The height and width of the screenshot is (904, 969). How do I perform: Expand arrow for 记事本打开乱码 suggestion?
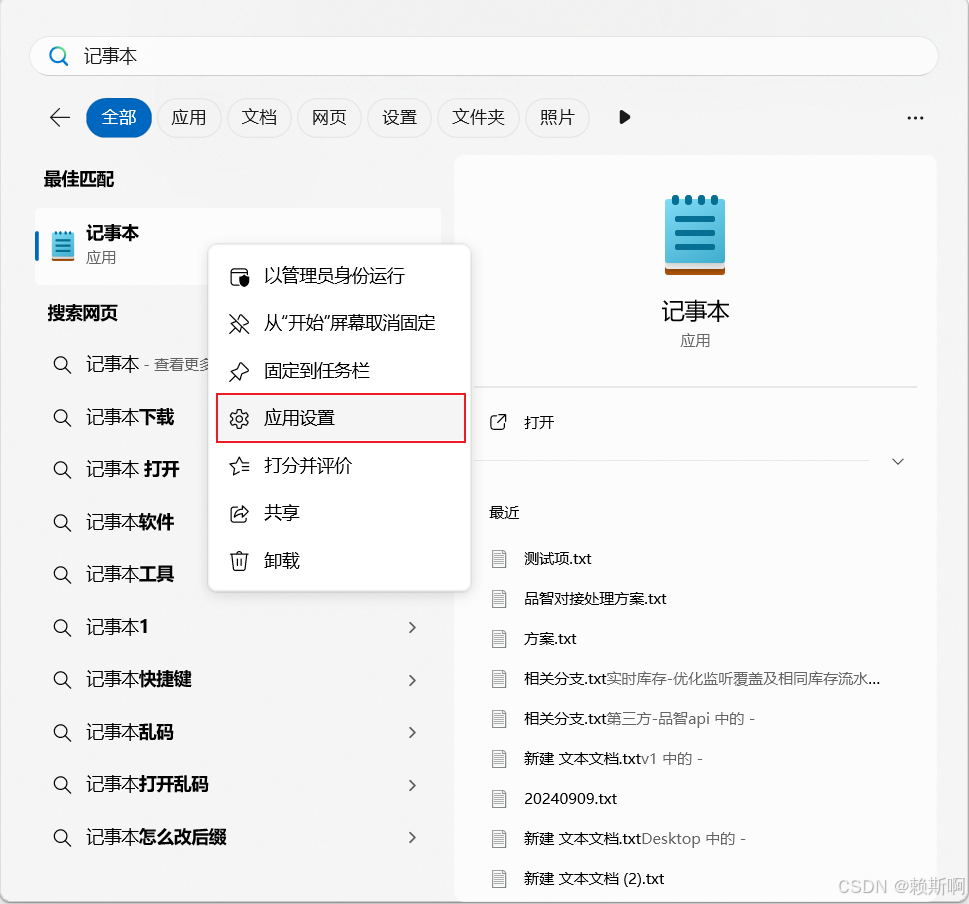coord(412,785)
